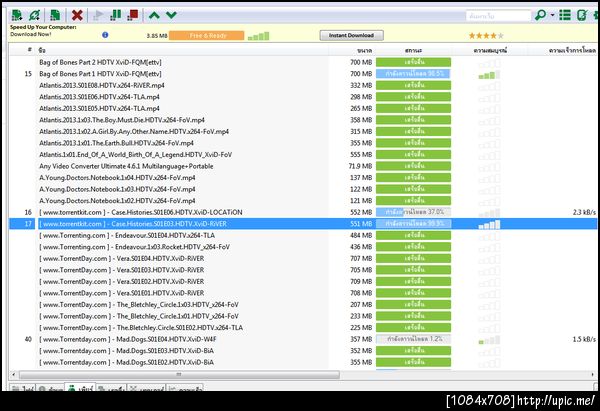Screen dimensions: 600x411
Task: Select highlighted Case.Histories.S01E03 RiVER row
Action: tap(303, 224)
